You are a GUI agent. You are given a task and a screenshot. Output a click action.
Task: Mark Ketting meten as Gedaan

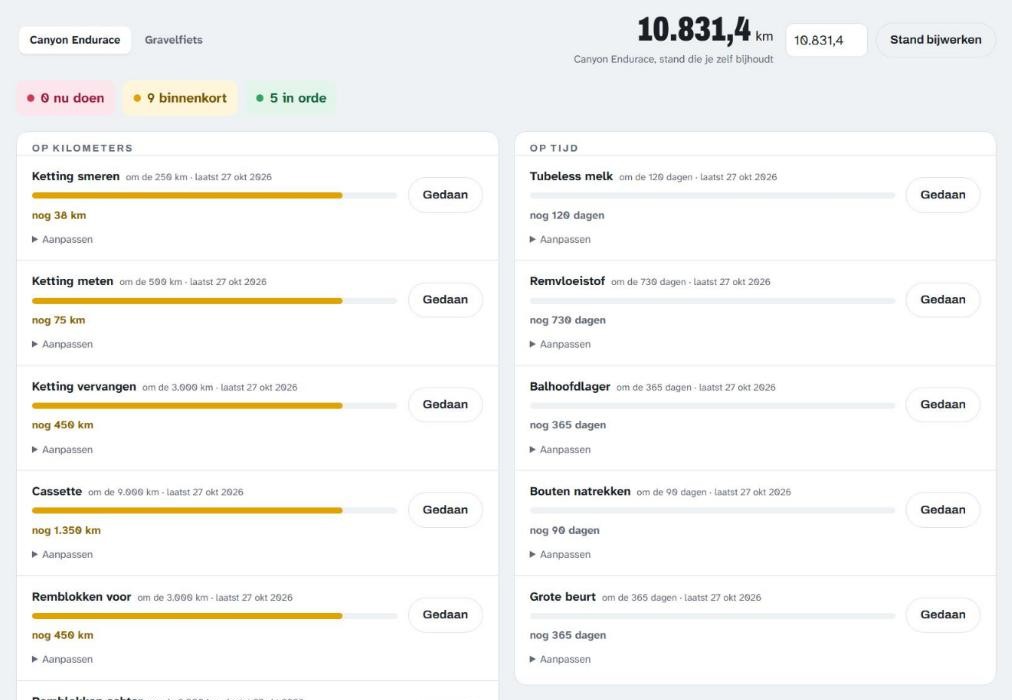(445, 299)
